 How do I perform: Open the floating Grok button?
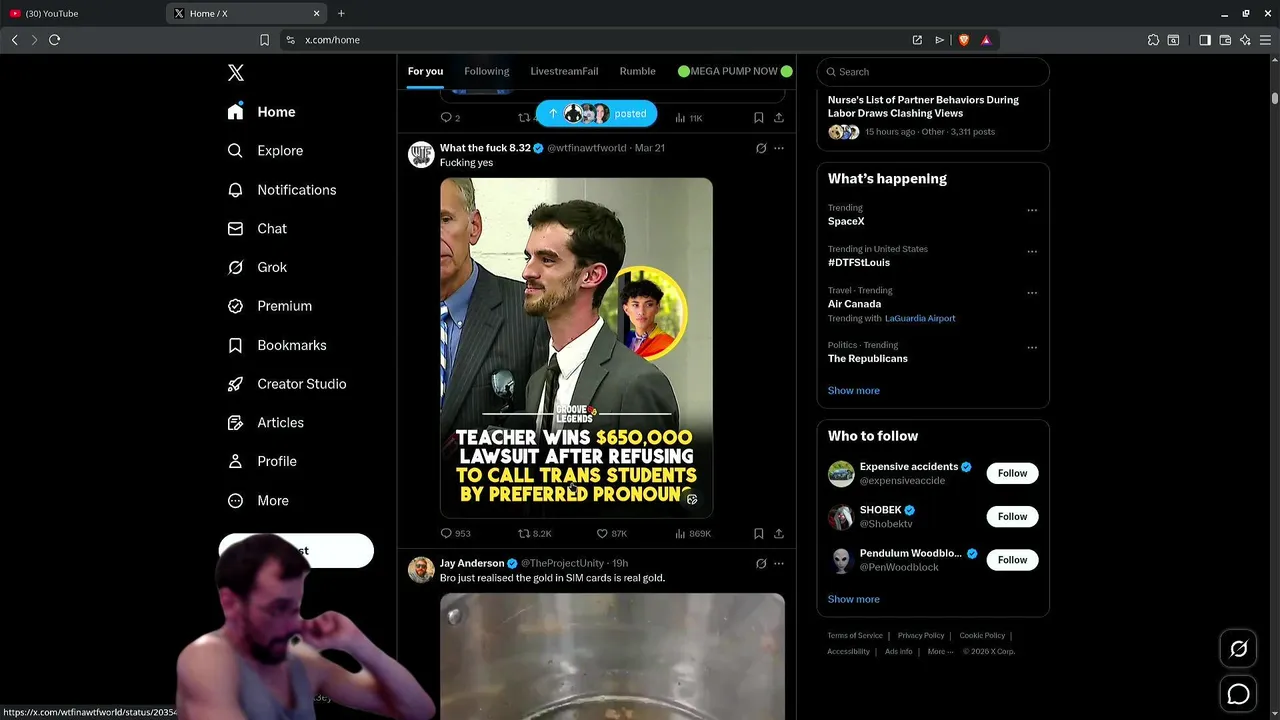[1238, 649]
